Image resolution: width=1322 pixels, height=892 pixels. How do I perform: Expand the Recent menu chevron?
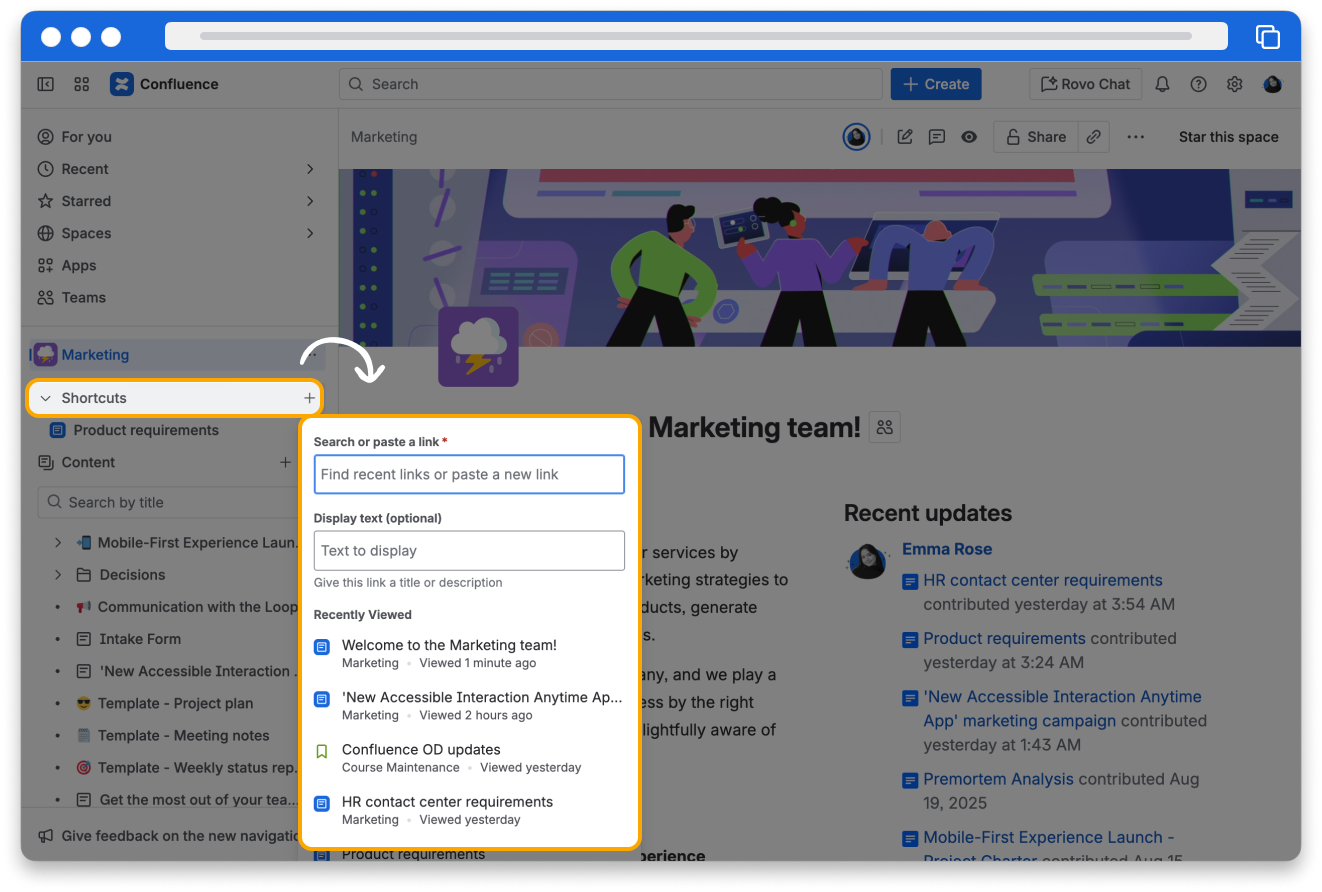point(310,169)
